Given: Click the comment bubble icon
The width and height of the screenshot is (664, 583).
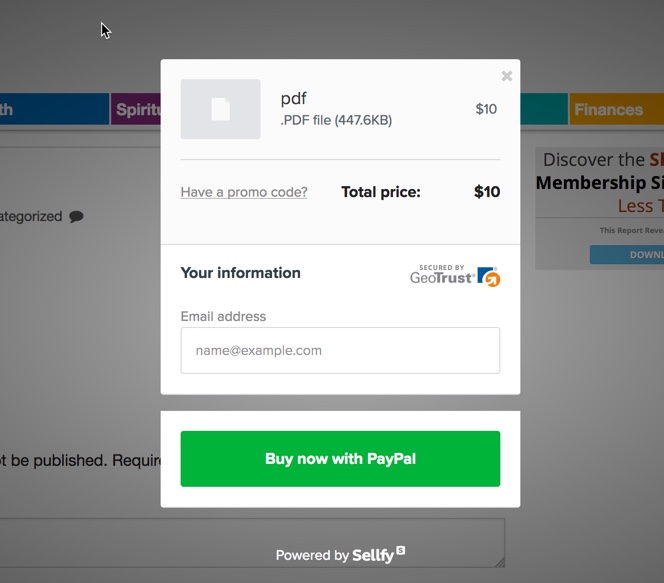Looking at the screenshot, I should (76, 217).
